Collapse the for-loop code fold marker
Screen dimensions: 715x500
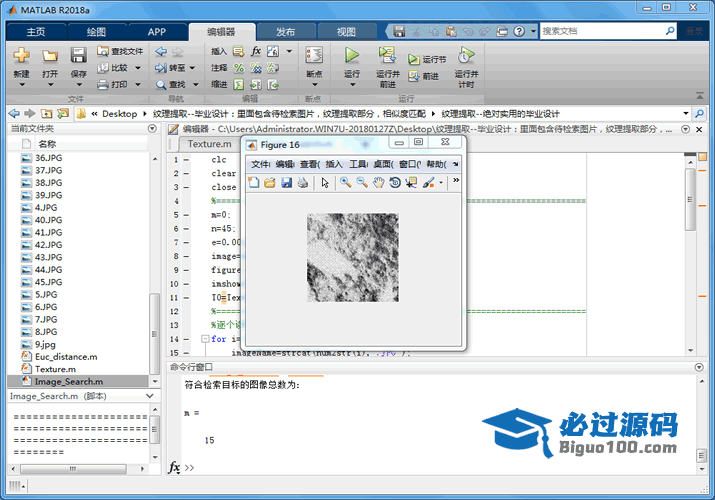click(205, 339)
